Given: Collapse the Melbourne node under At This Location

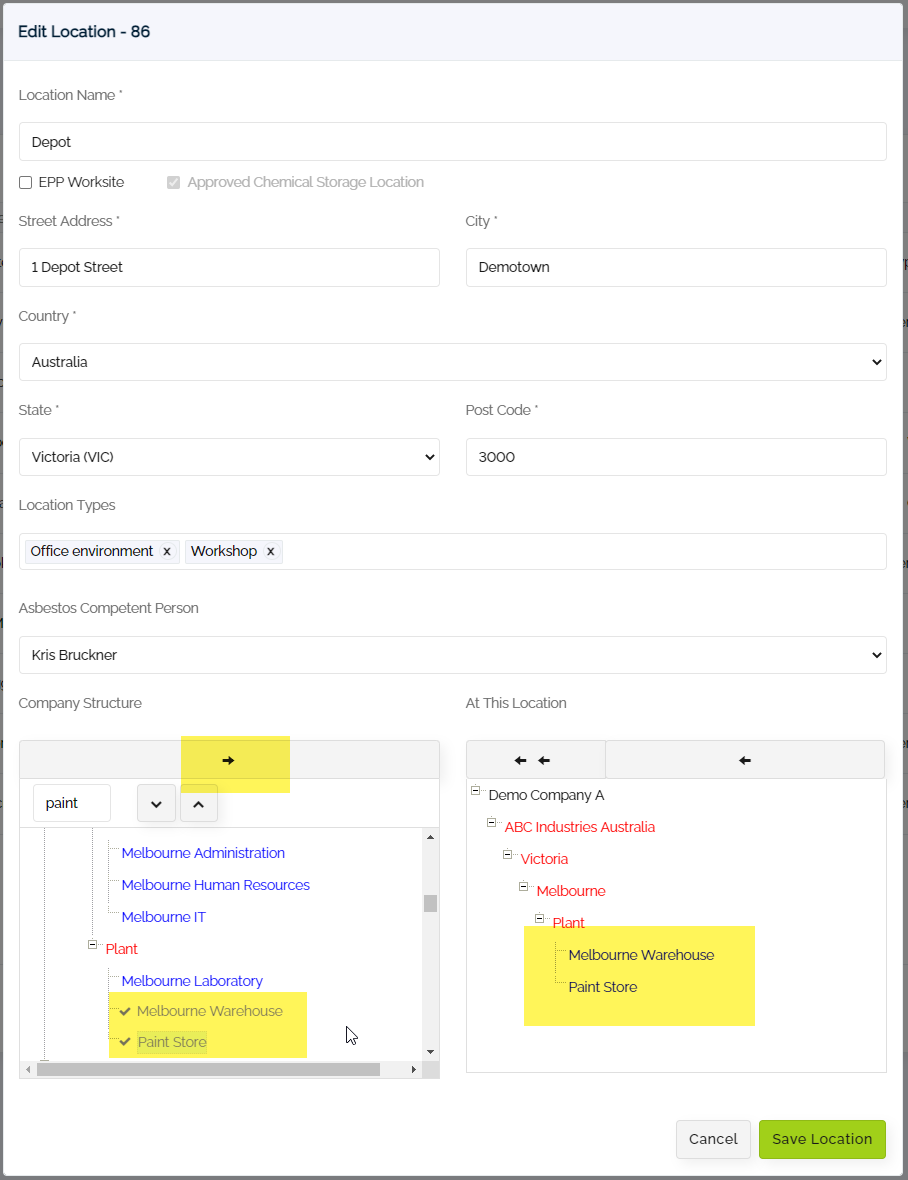Looking at the screenshot, I should click(x=523, y=886).
